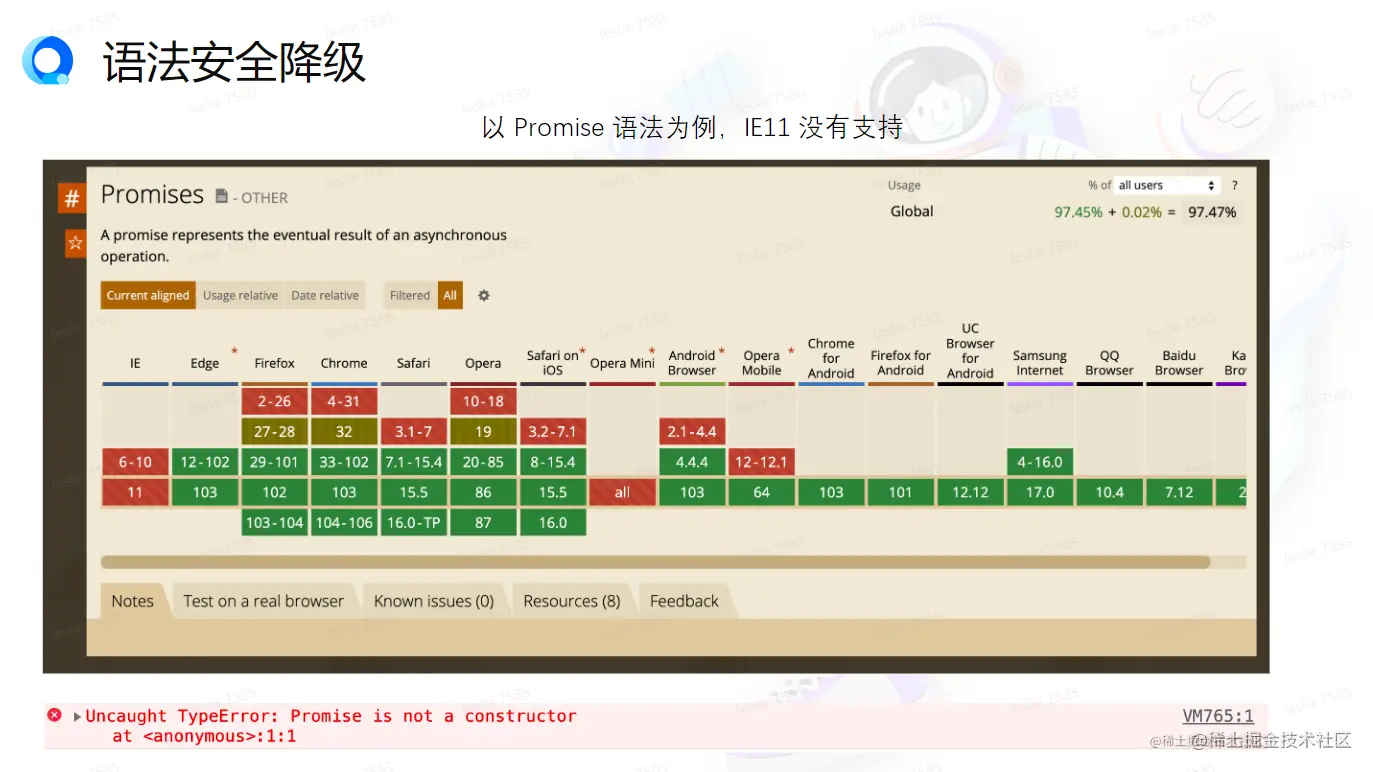Click the Samsung Internet 4-16.0 cell

click(x=1040, y=462)
